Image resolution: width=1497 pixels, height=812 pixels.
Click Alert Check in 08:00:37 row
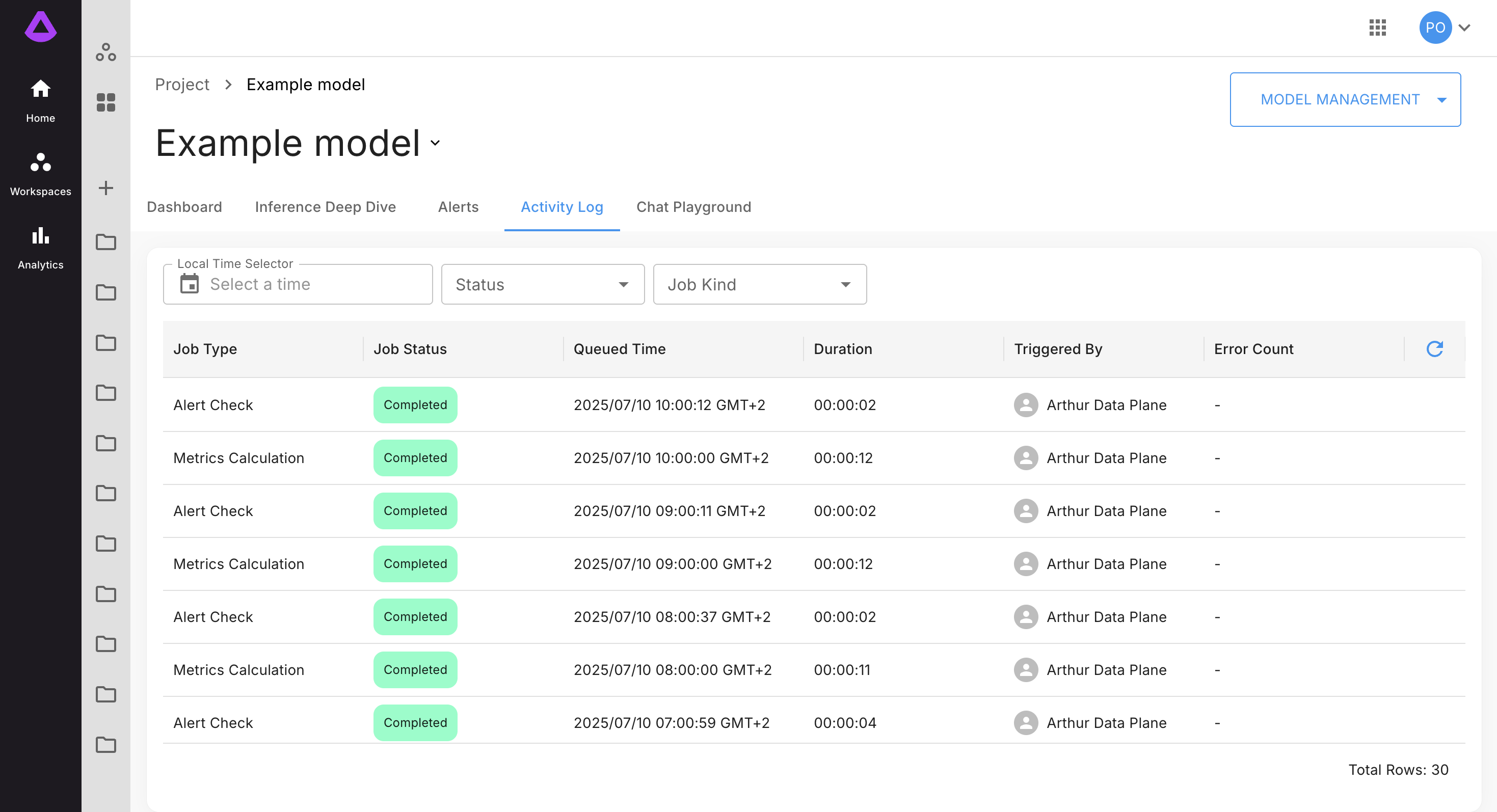click(x=213, y=617)
